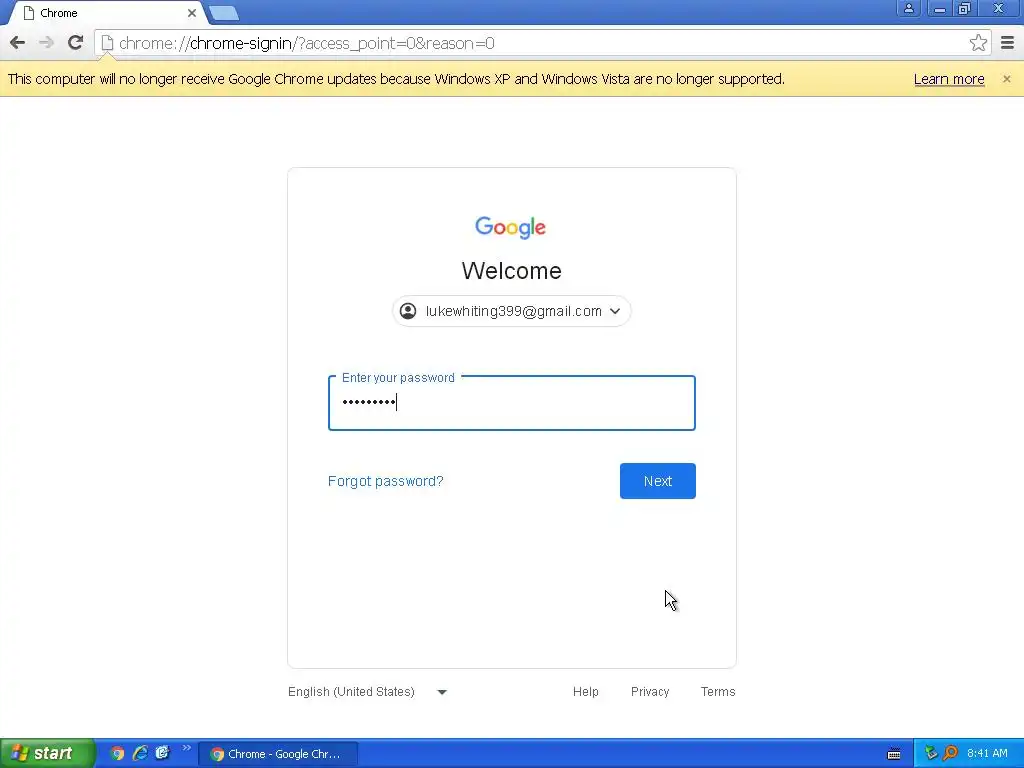Restore down the Chrome window
Viewport: 1024px width, 768px height.
(x=964, y=9)
